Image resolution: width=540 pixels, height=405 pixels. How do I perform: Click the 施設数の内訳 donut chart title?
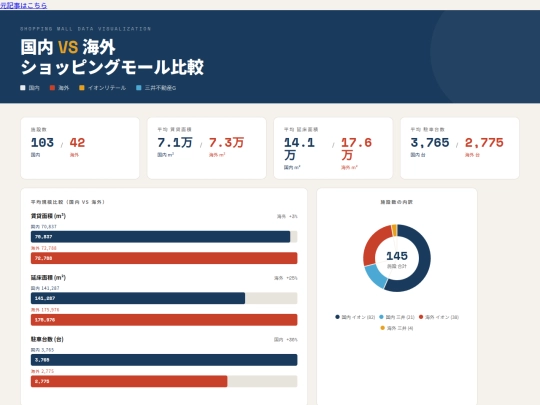(397, 202)
